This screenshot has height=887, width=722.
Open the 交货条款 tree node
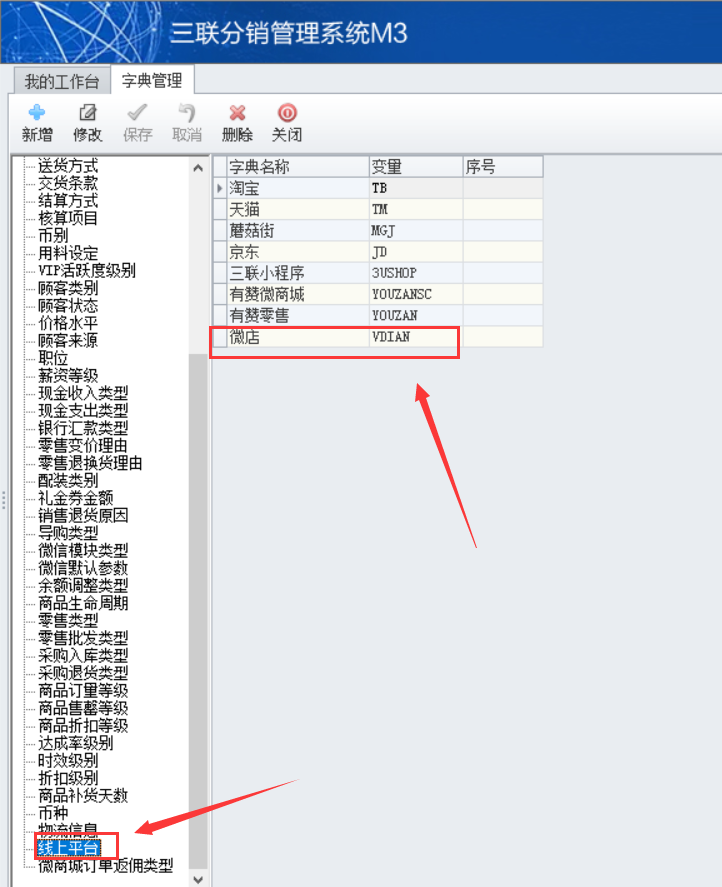[68, 183]
